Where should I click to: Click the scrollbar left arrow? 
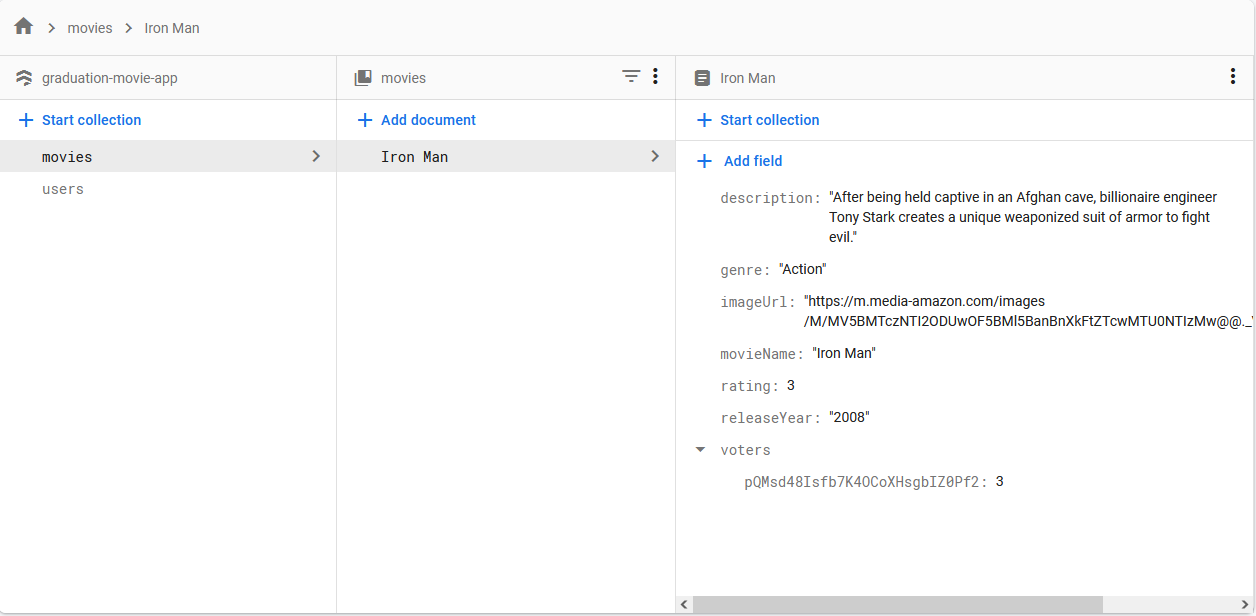(x=684, y=605)
